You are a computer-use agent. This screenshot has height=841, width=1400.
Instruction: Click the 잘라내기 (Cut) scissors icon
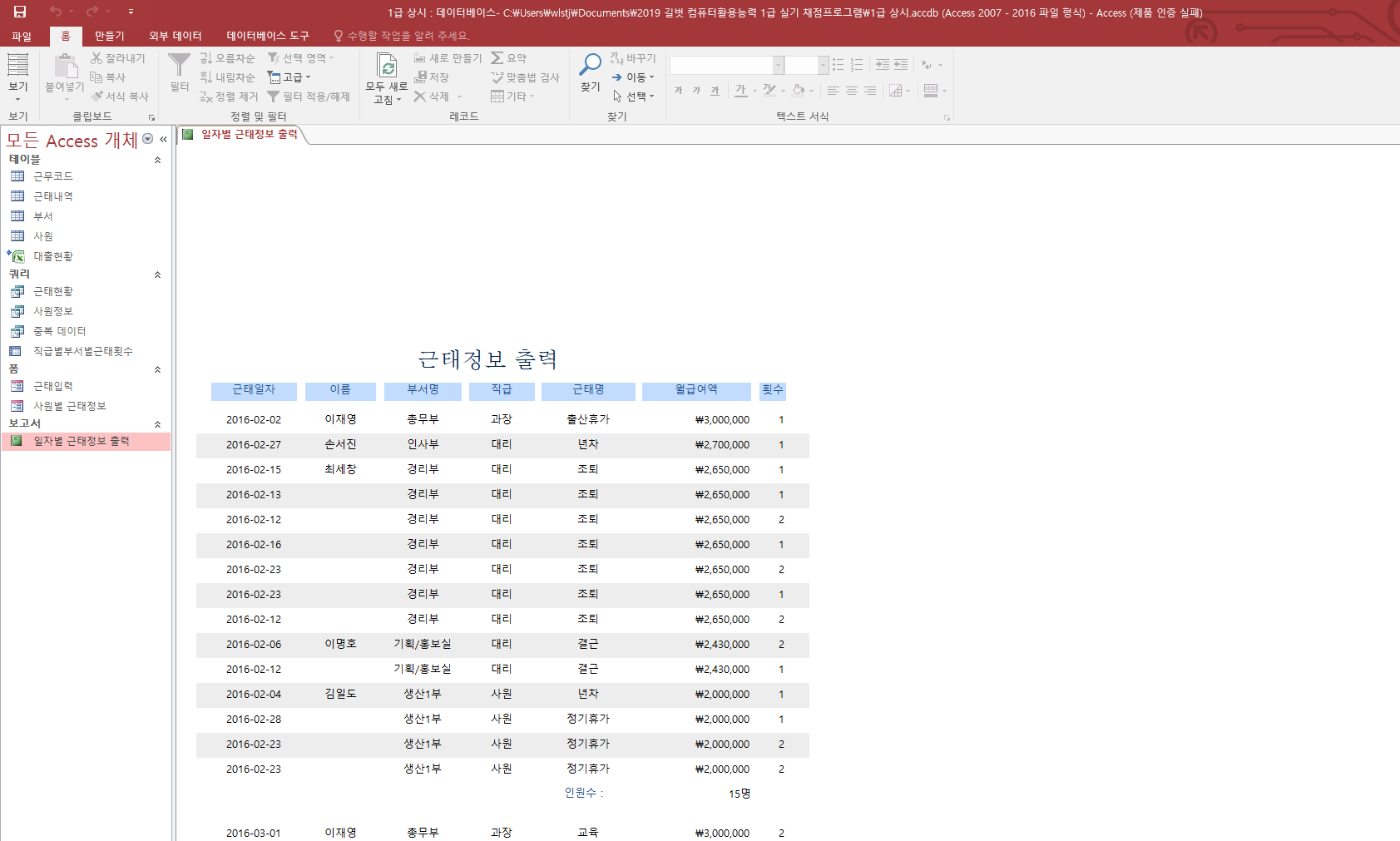[96, 58]
